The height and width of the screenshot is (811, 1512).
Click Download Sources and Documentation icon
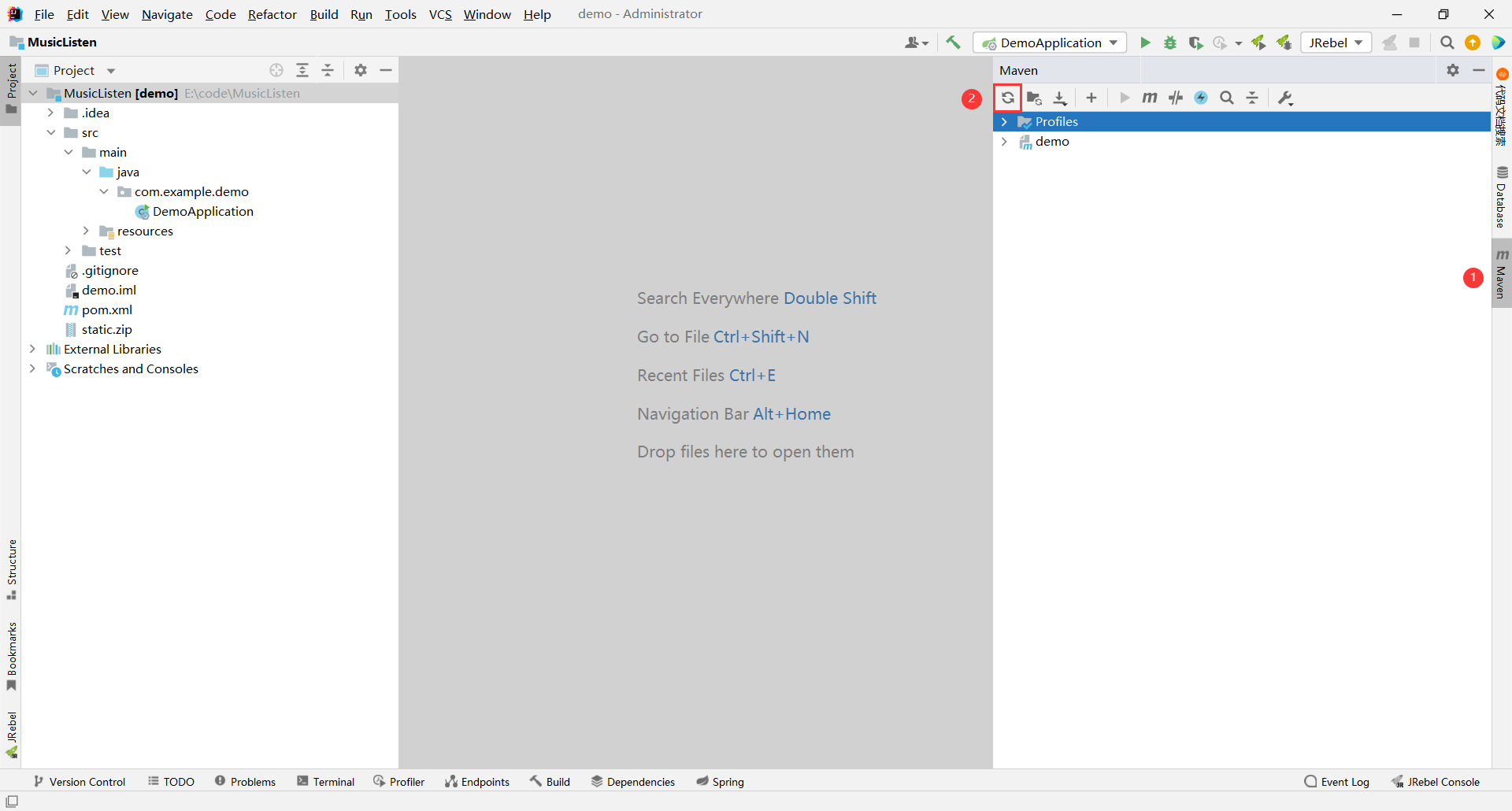click(x=1060, y=98)
